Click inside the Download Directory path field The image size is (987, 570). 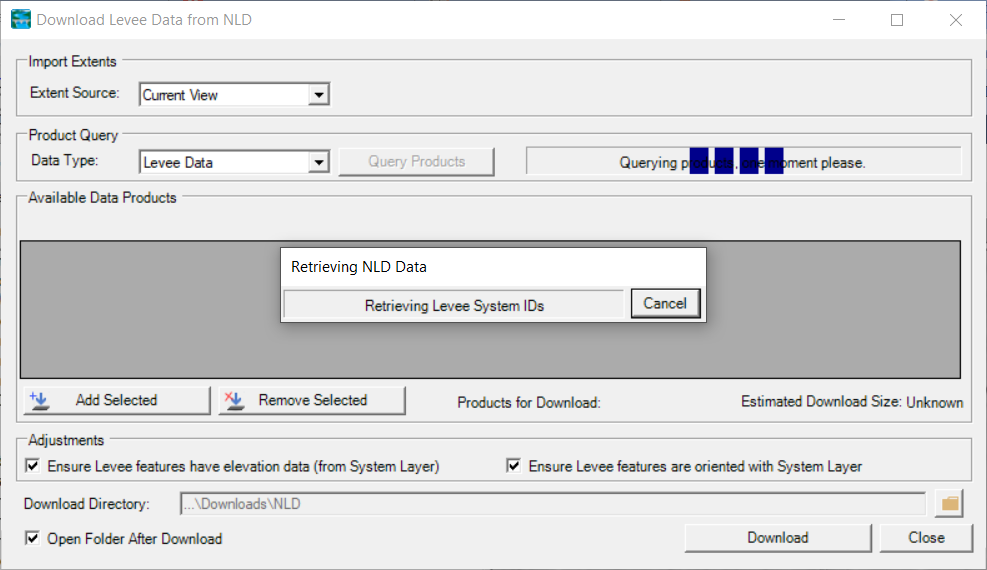click(552, 504)
